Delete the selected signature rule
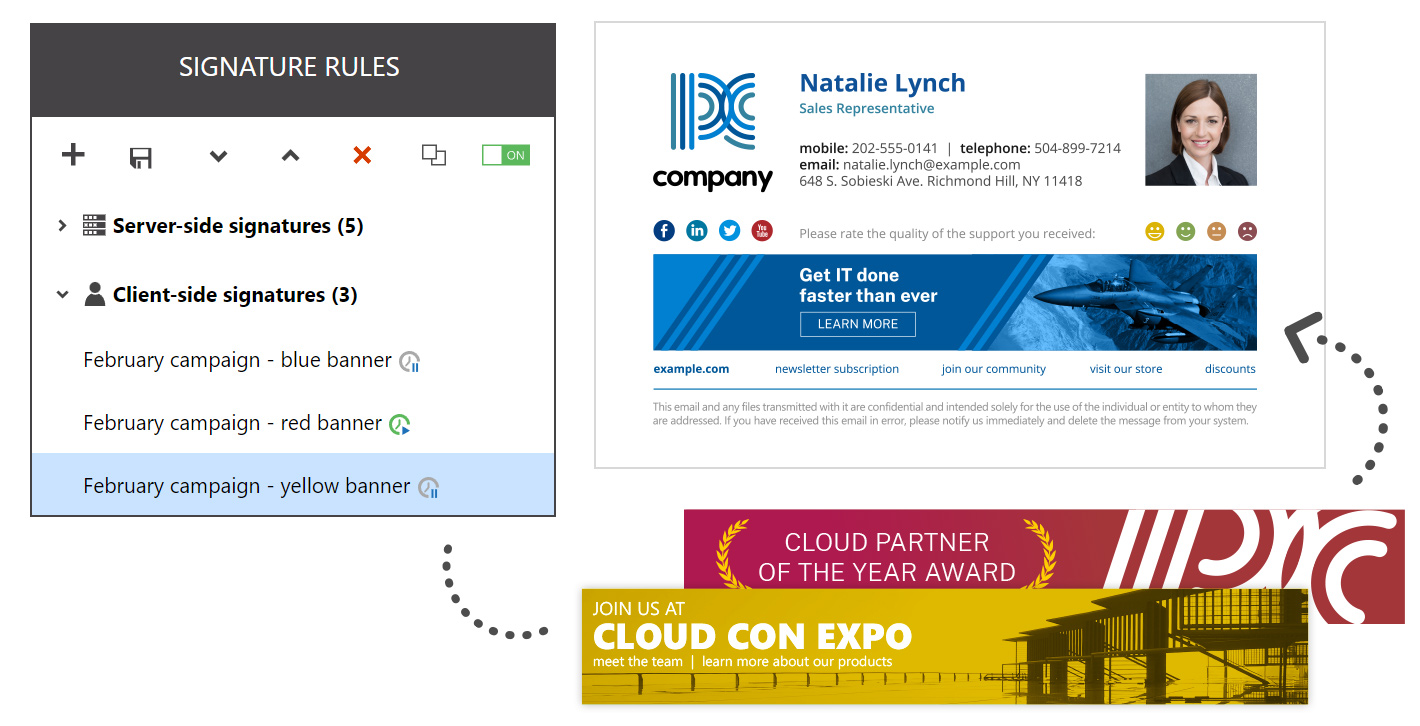1420x726 pixels. point(361,155)
